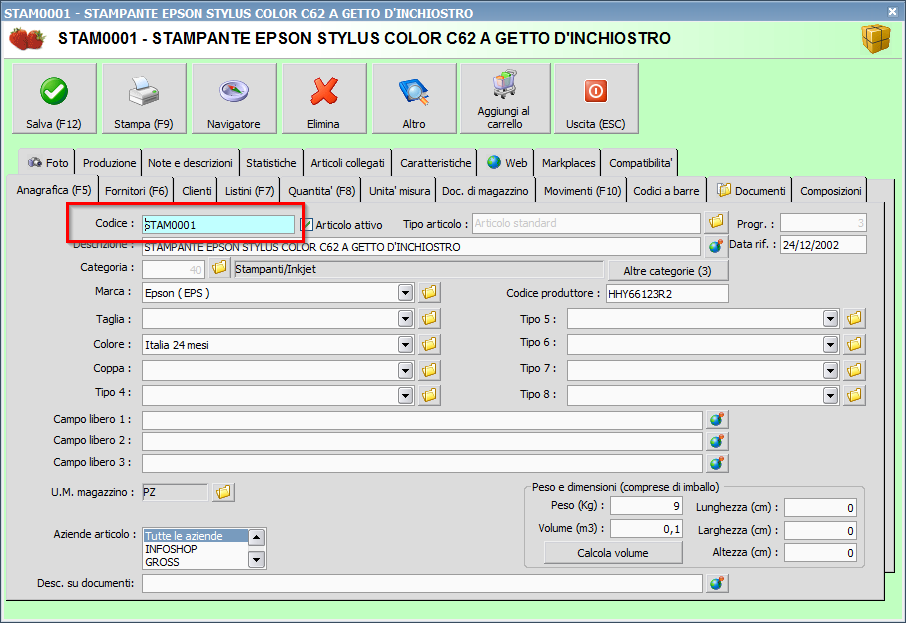Click folder icon beside Tipo 6 dropdown
The width and height of the screenshot is (906, 623).
point(854,344)
